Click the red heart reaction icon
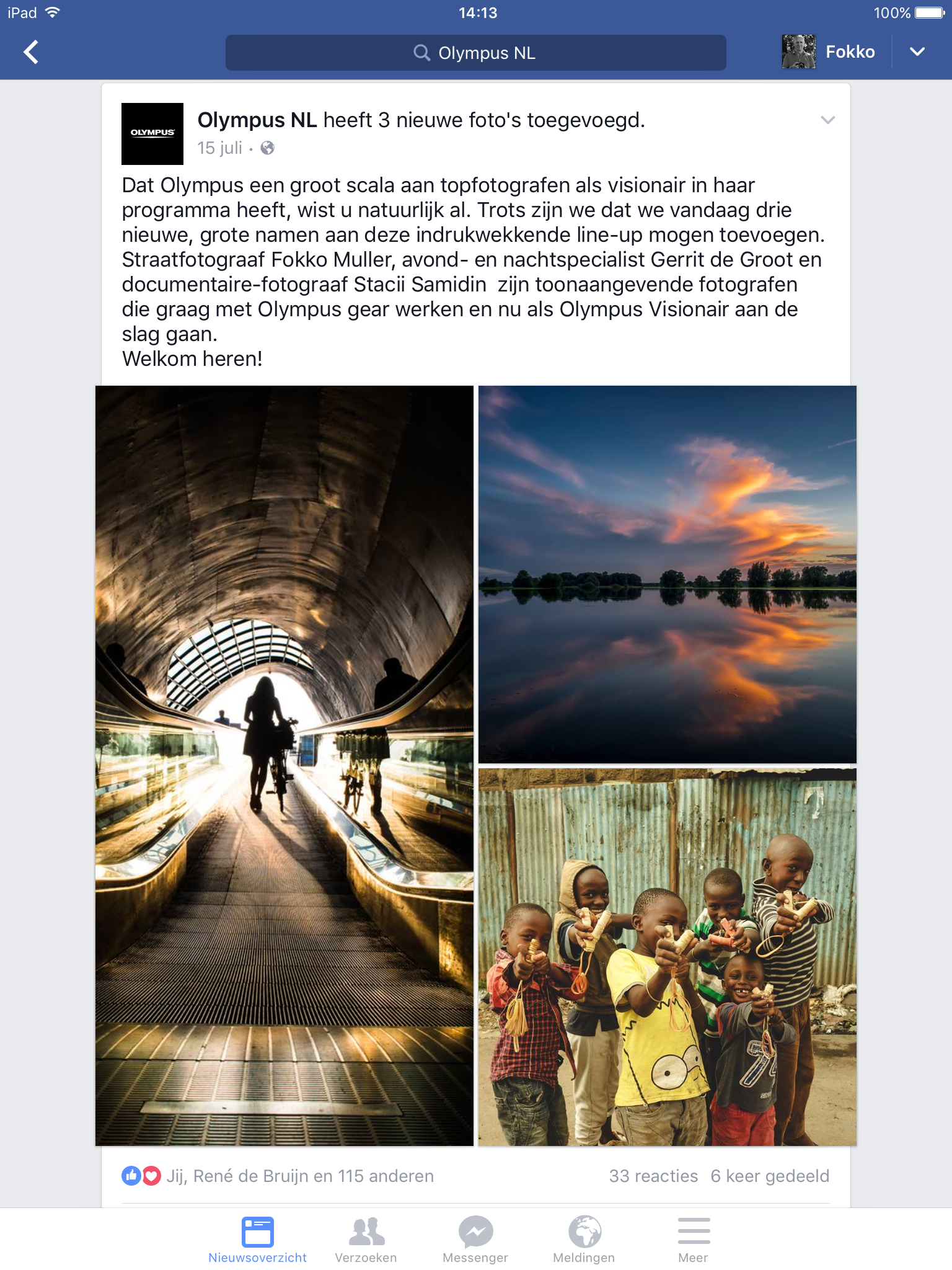Screen dimensions: 952x1270 pos(151,1176)
